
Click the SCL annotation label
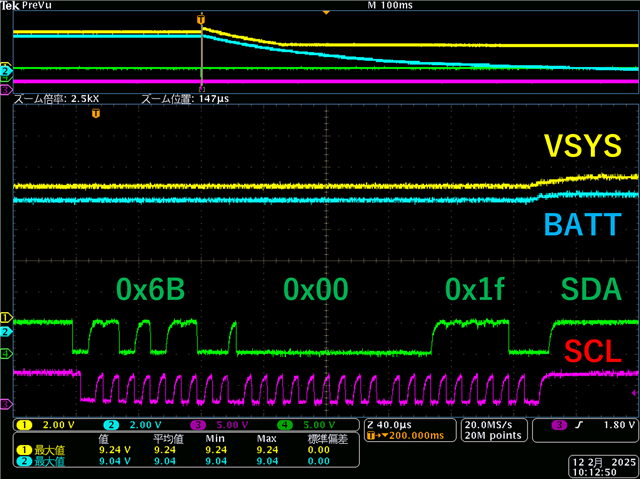coord(593,351)
